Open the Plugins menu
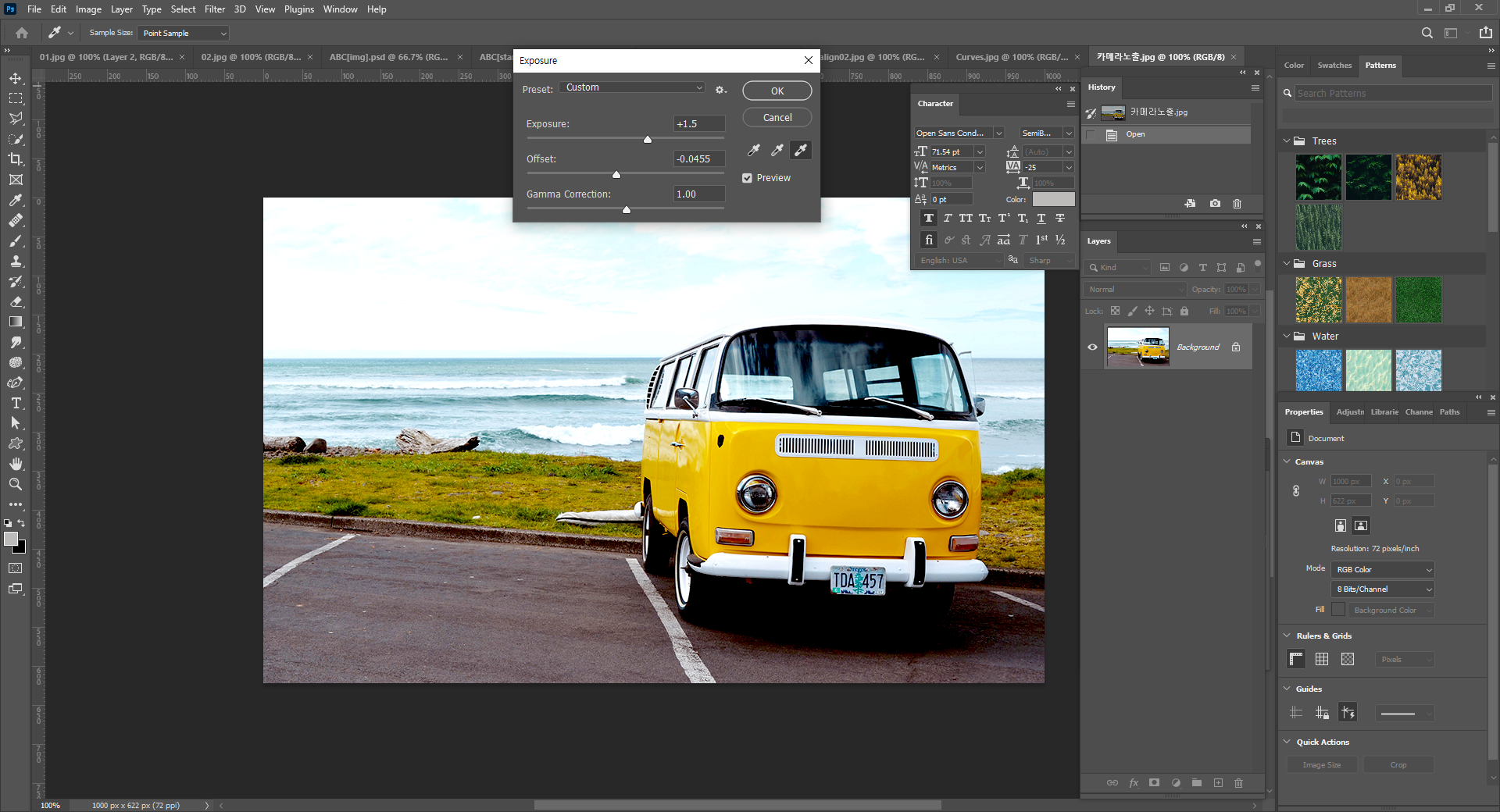The height and width of the screenshot is (812, 1500). click(299, 9)
